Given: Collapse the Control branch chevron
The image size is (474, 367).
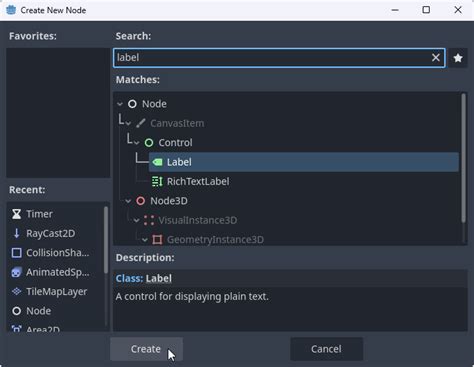Looking at the screenshot, I should 137,143.
